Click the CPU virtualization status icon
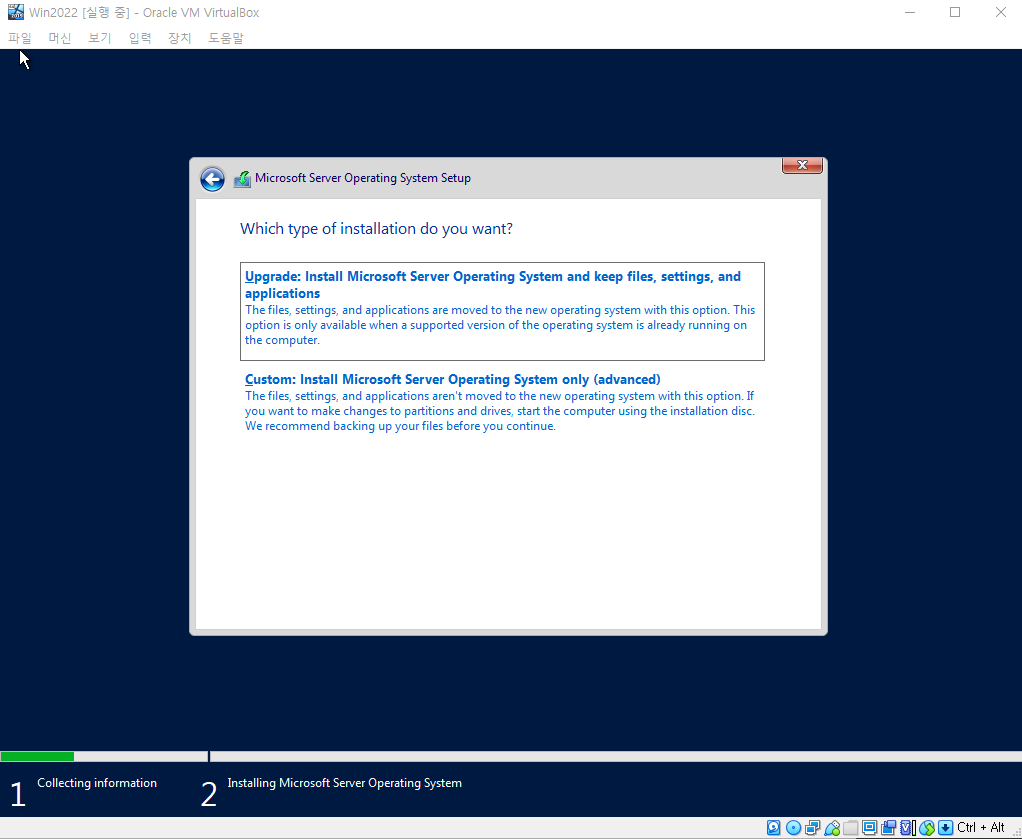The width and height of the screenshot is (1022, 839). click(908, 828)
